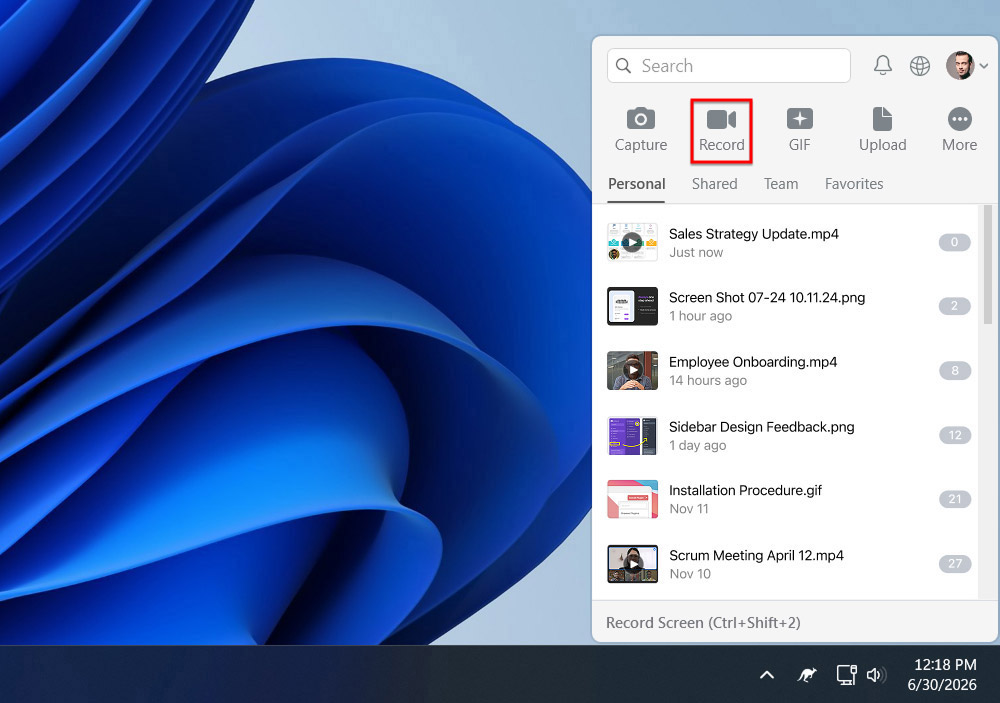This screenshot has height=703, width=1000.
Task: Show hidden icons in system tray
Action: 767,674
